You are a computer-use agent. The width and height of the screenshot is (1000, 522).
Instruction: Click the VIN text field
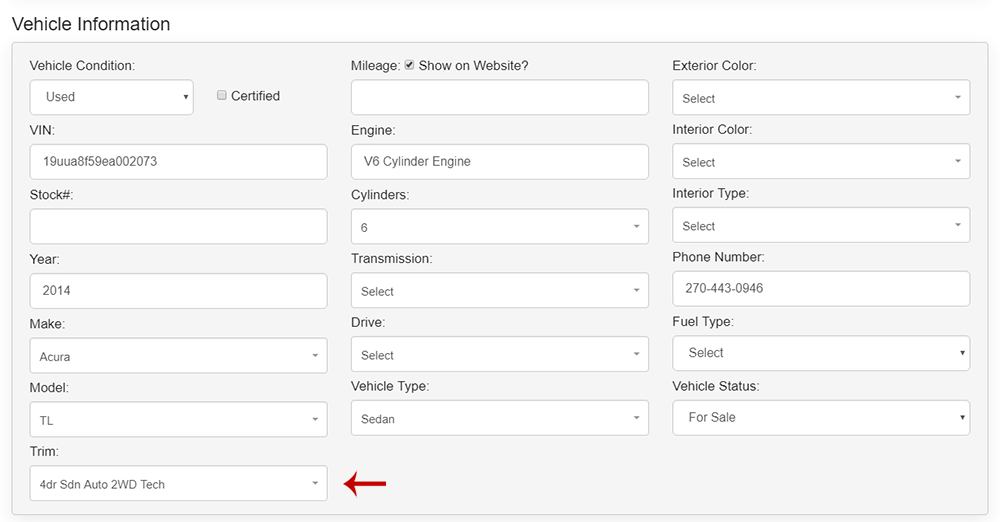[x=178, y=162]
